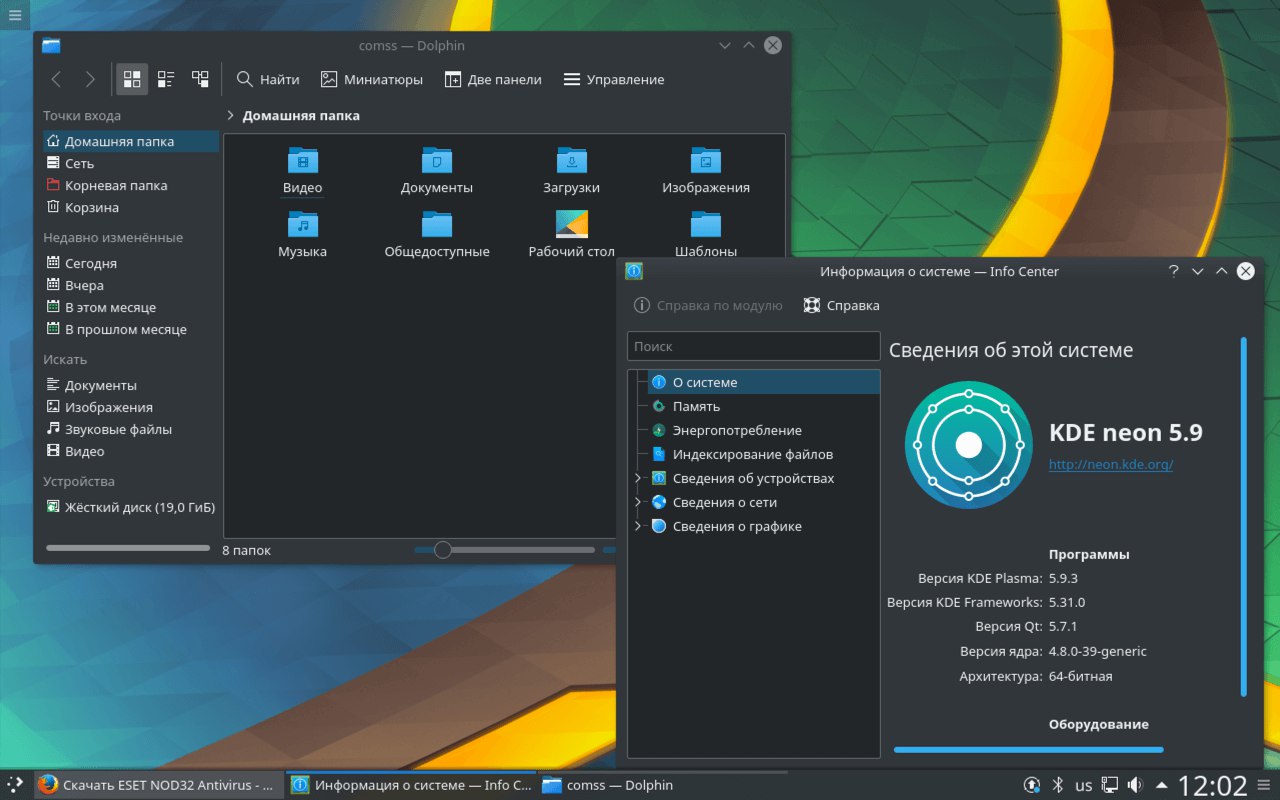
Task: Click Info Center vertical scrollbar
Action: [x=1244, y=516]
